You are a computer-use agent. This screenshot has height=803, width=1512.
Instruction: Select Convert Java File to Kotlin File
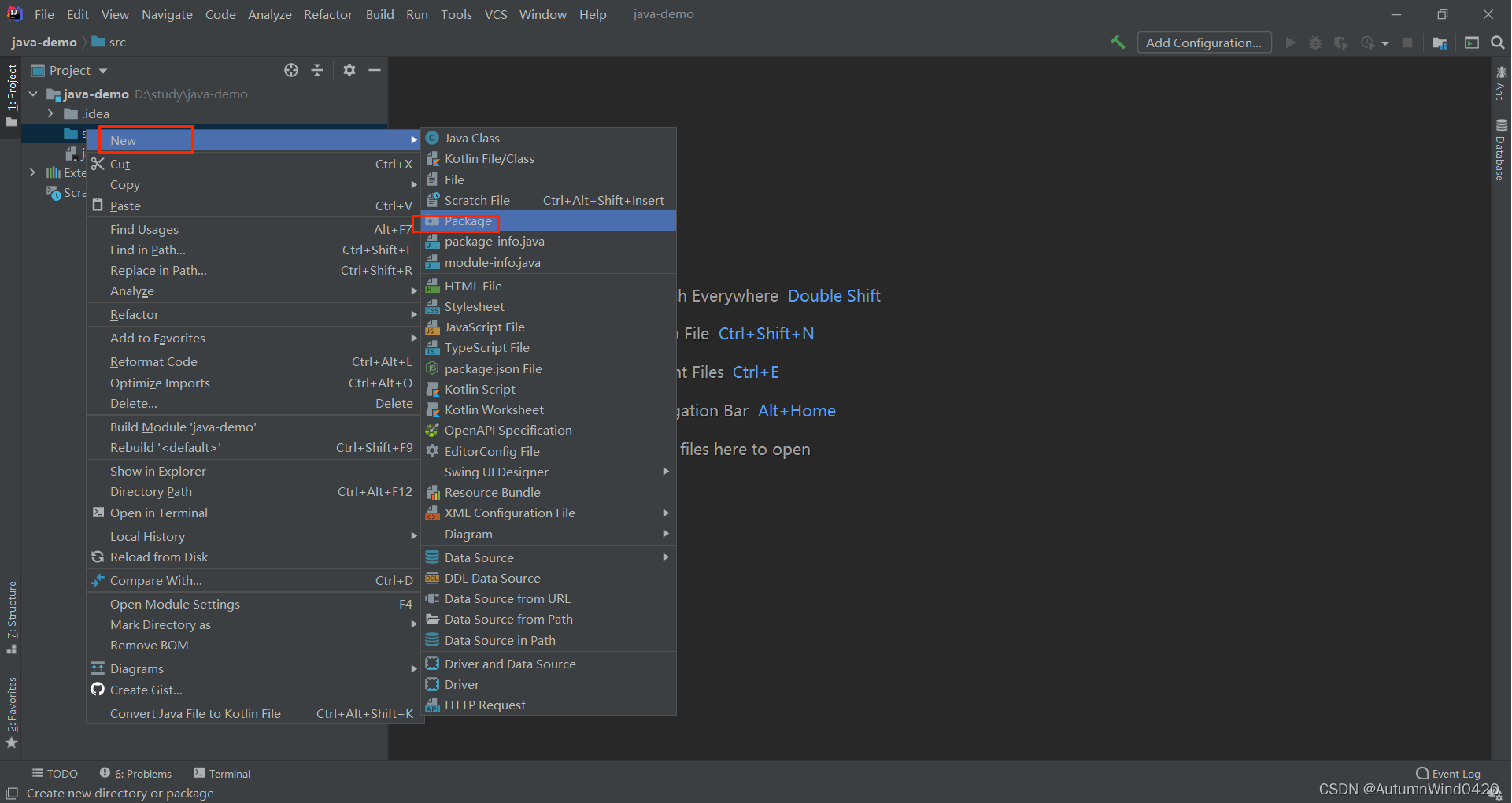(253, 713)
